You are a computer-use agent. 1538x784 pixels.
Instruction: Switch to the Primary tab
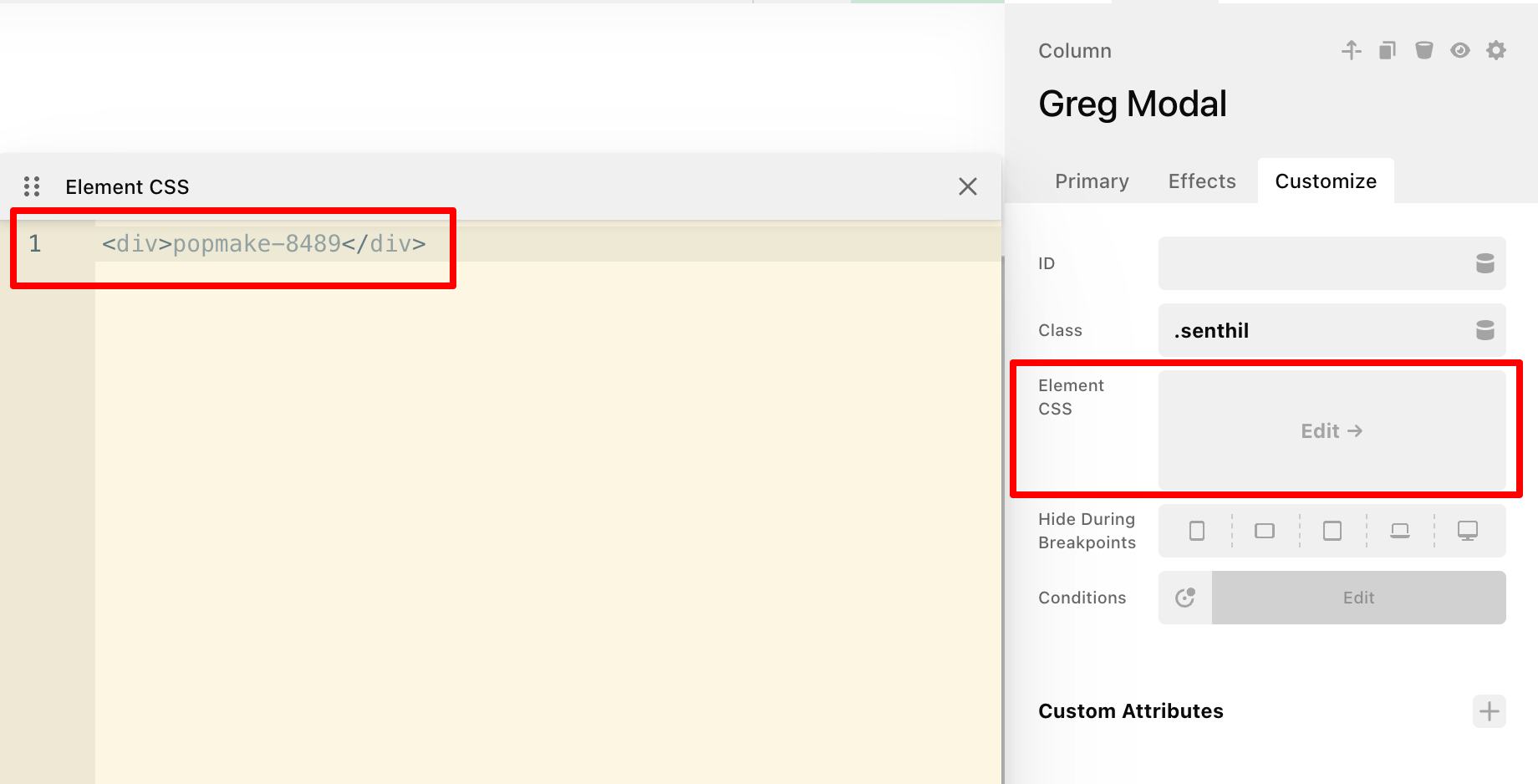pos(1092,181)
